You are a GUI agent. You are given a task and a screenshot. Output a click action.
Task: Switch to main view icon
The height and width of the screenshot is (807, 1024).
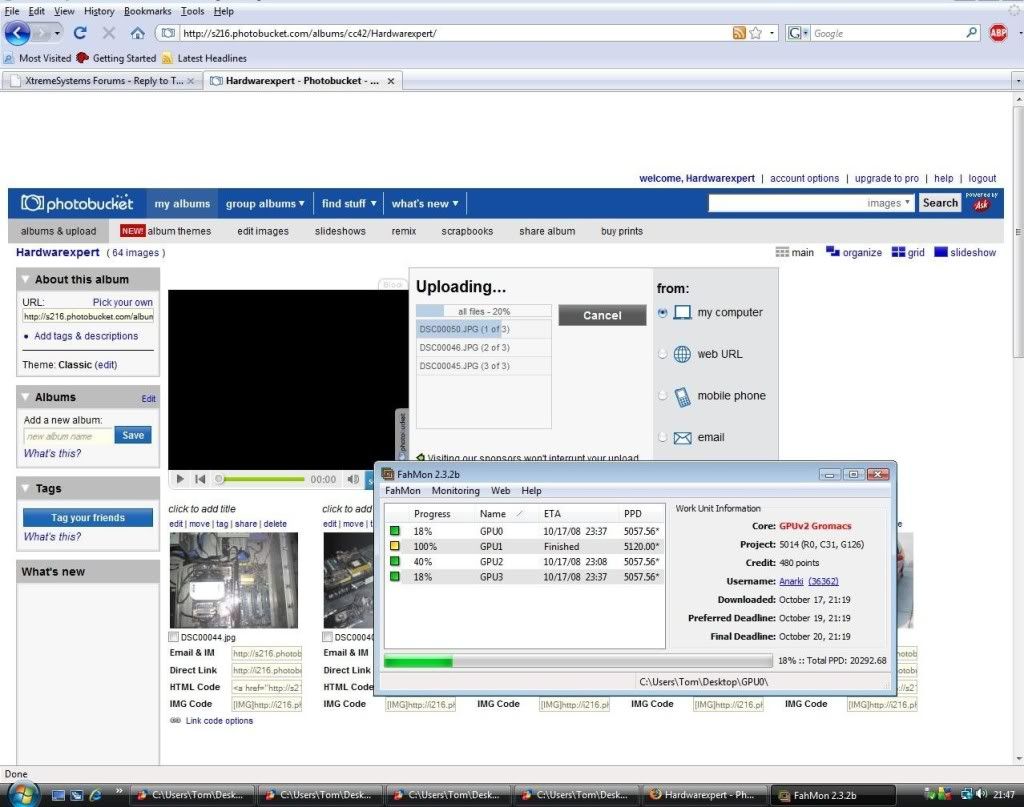[782, 252]
